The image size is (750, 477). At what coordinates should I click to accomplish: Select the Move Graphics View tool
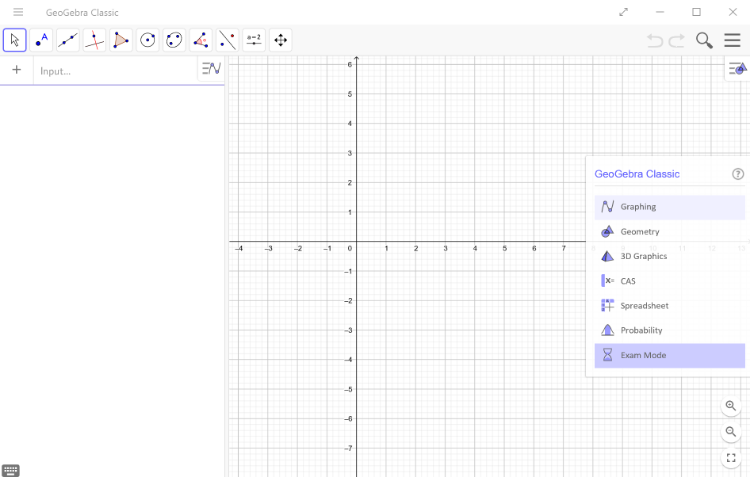pyautogui.click(x=281, y=40)
